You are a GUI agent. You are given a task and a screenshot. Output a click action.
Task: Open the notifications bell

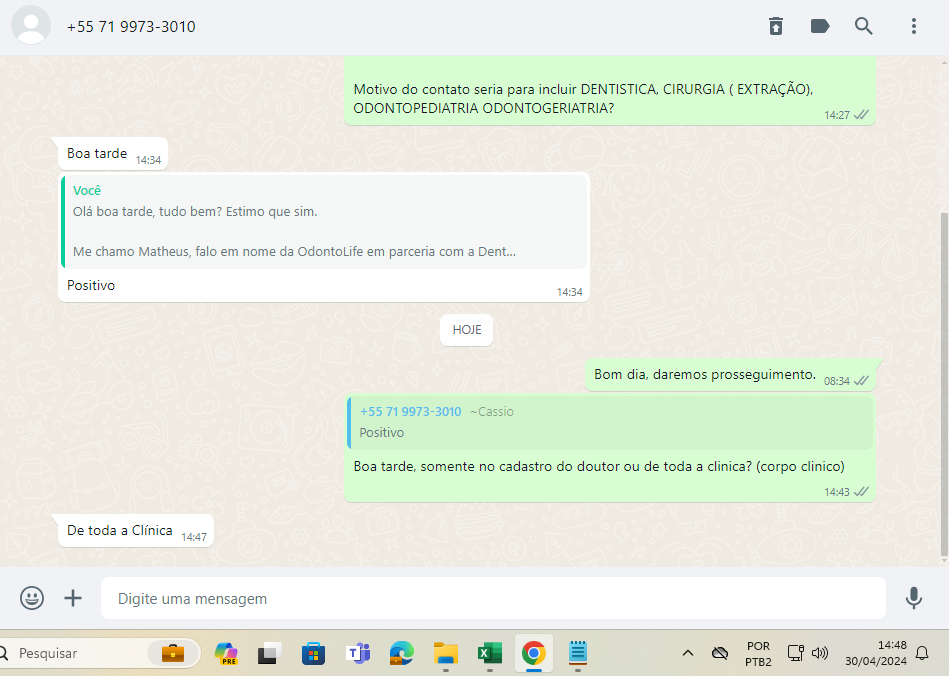[922, 654]
